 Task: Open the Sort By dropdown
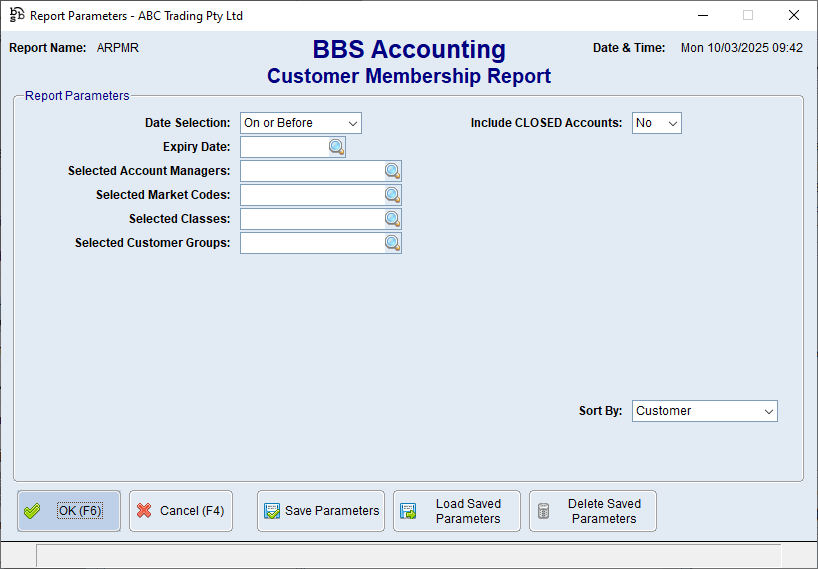point(704,411)
